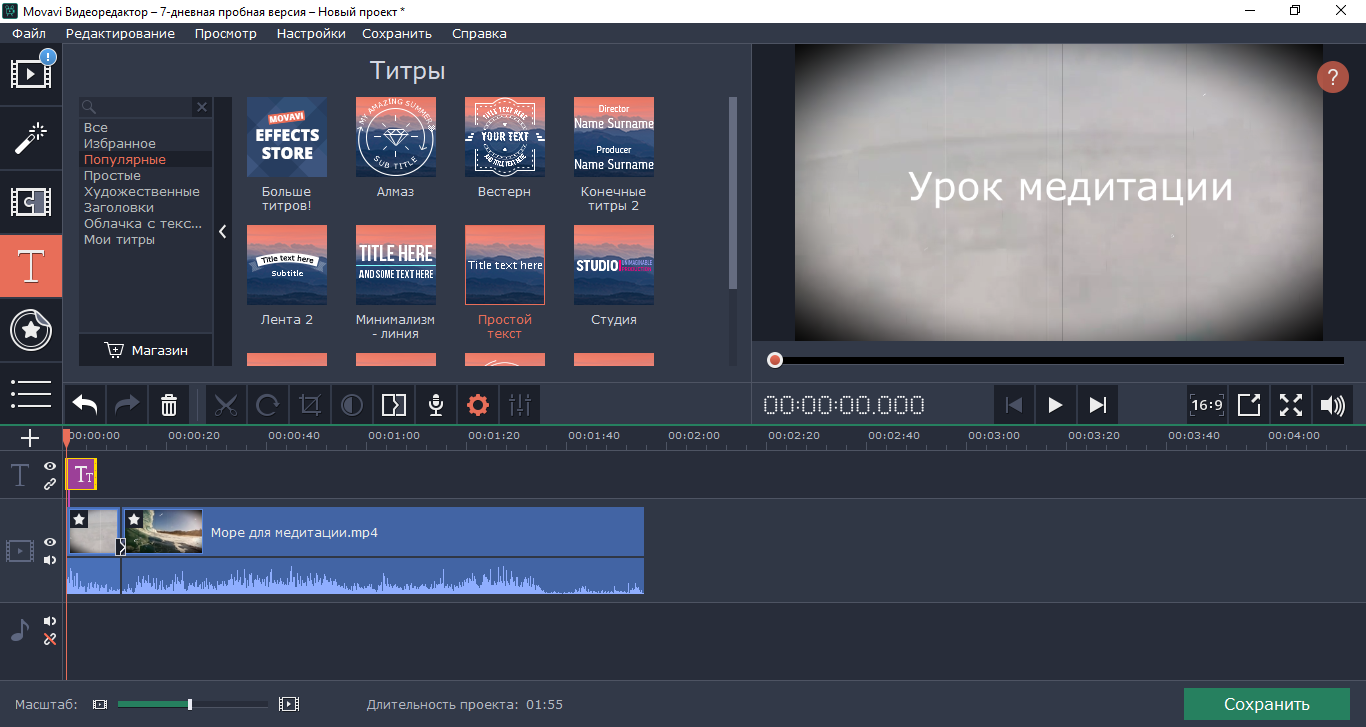Open the Stickers star tab

tap(31, 330)
